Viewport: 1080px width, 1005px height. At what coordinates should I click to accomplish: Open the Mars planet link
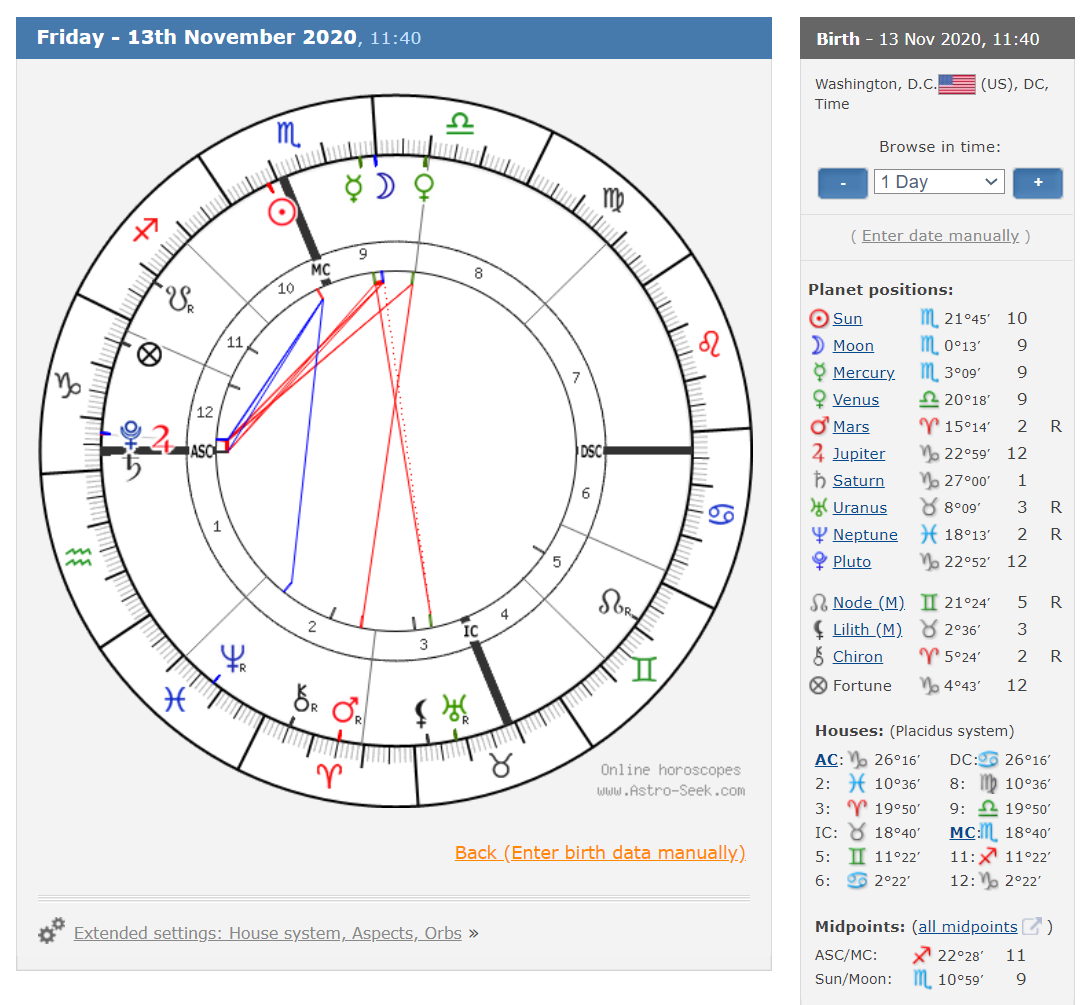click(x=851, y=426)
